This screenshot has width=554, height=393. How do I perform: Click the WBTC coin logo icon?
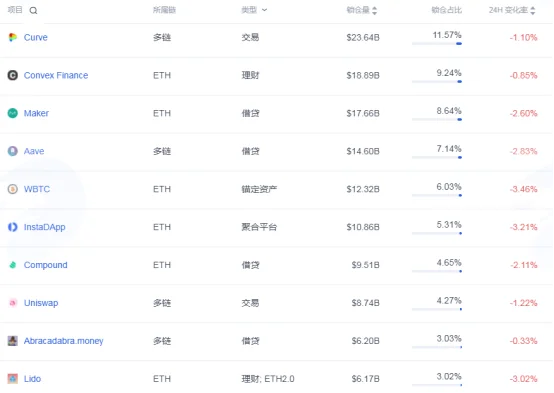coord(13,189)
